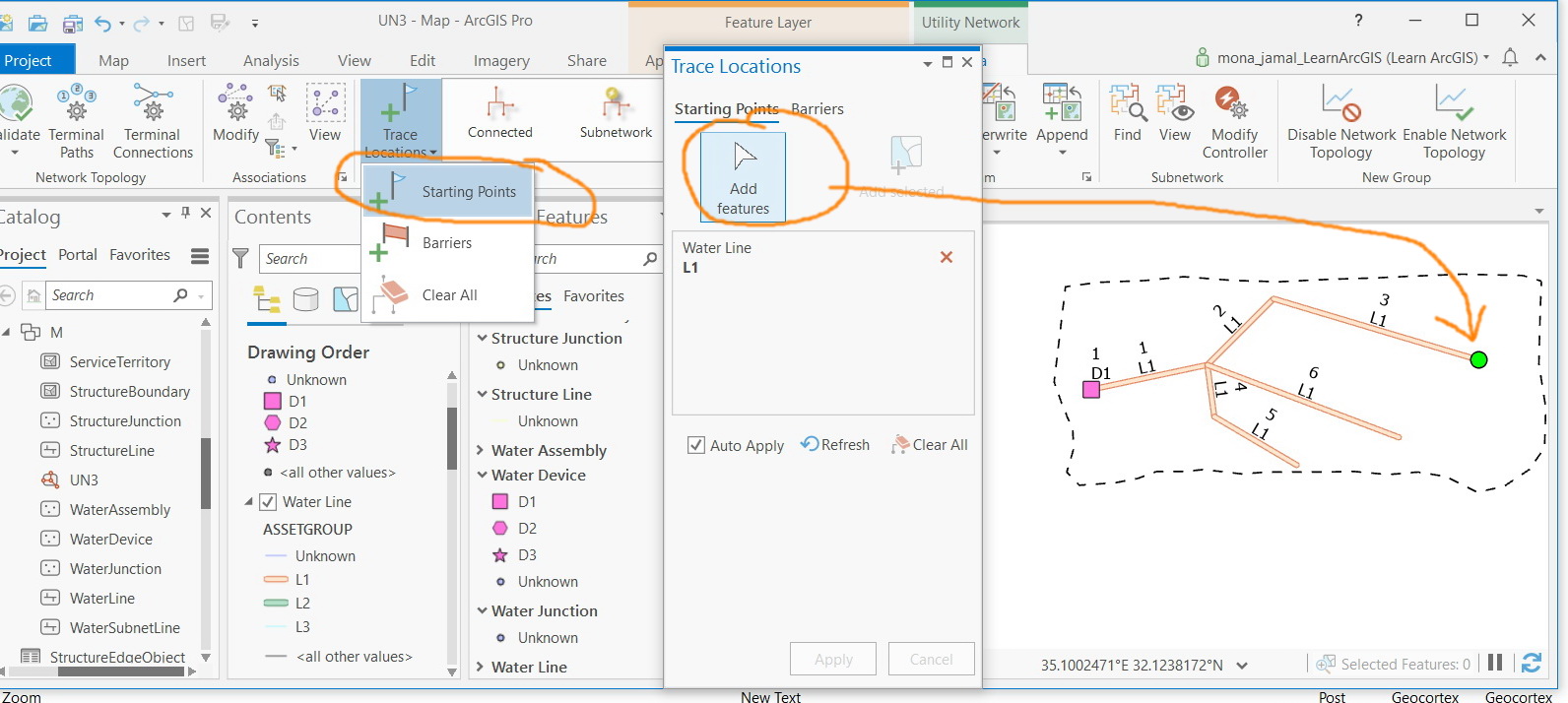Click the Apply button
Viewport: 1568px width, 703px height.
pyautogui.click(x=833, y=659)
